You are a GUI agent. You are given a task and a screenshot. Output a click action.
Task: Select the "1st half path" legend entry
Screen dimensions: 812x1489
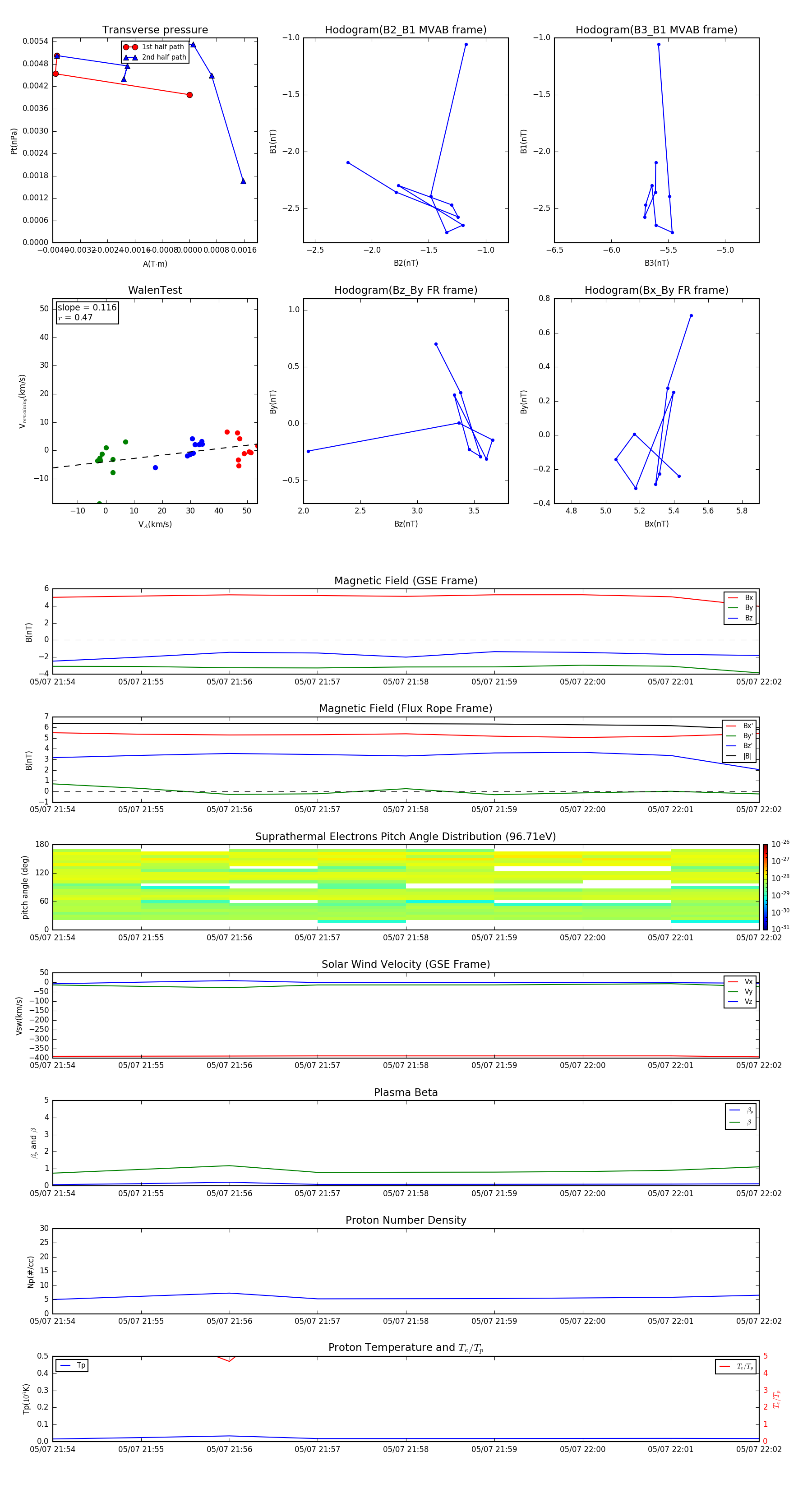click(154, 47)
